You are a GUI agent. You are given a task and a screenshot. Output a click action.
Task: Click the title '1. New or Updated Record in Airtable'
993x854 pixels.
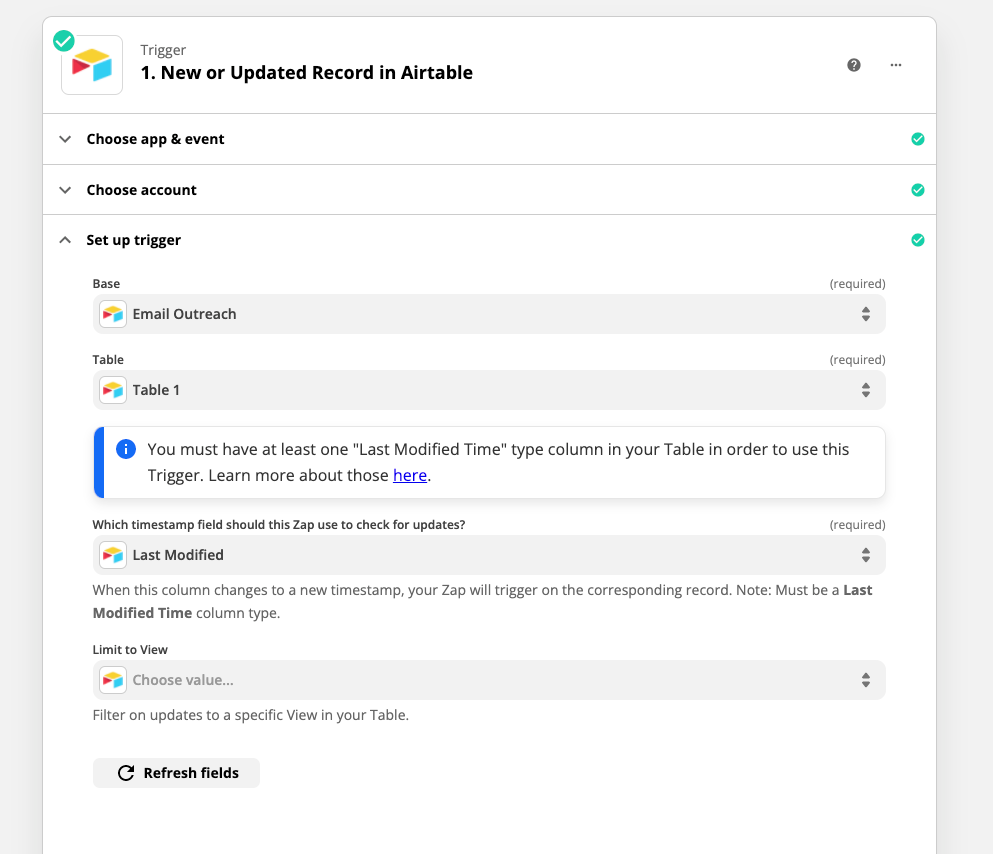tap(307, 73)
